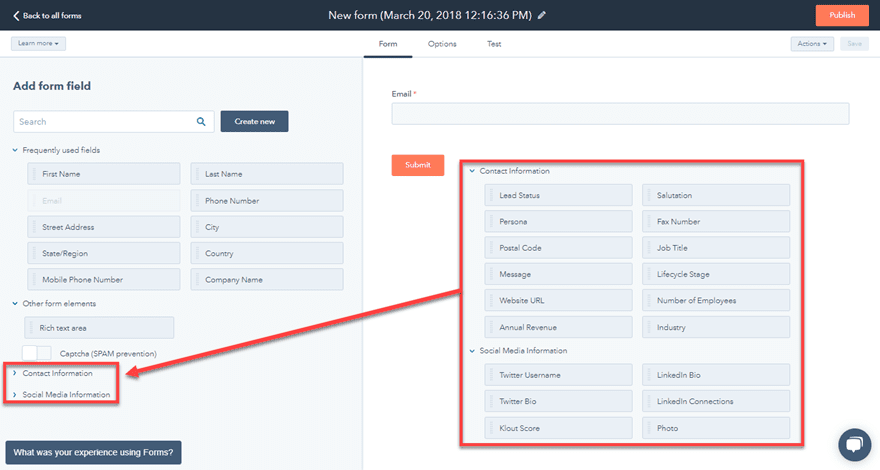The height and width of the screenshot is (470, 880).
Task: Click the disabled Email field in Frequently used
Action: (104, 200)
